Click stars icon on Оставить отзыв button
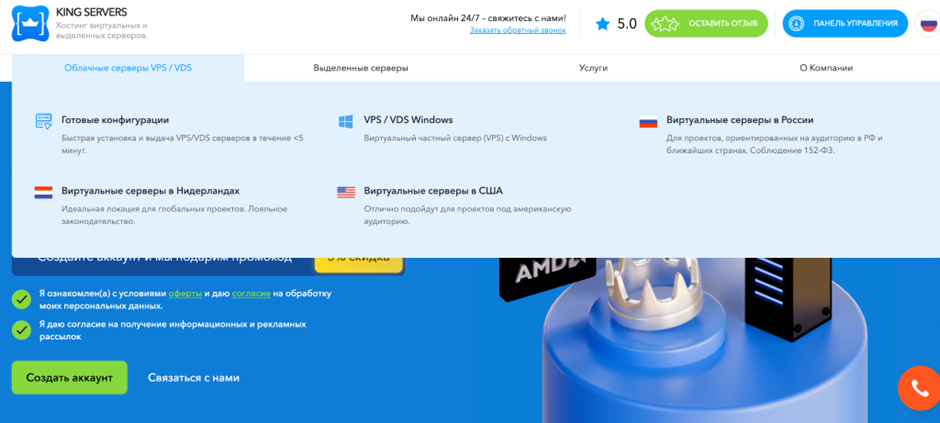This screenshot has height=423, width=940. click(665, 24)
